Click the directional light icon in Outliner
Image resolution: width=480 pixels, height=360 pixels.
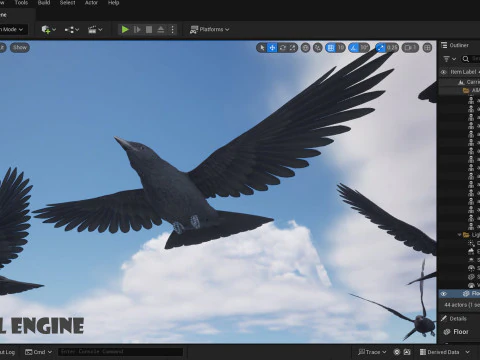click(x=471, y=243)
